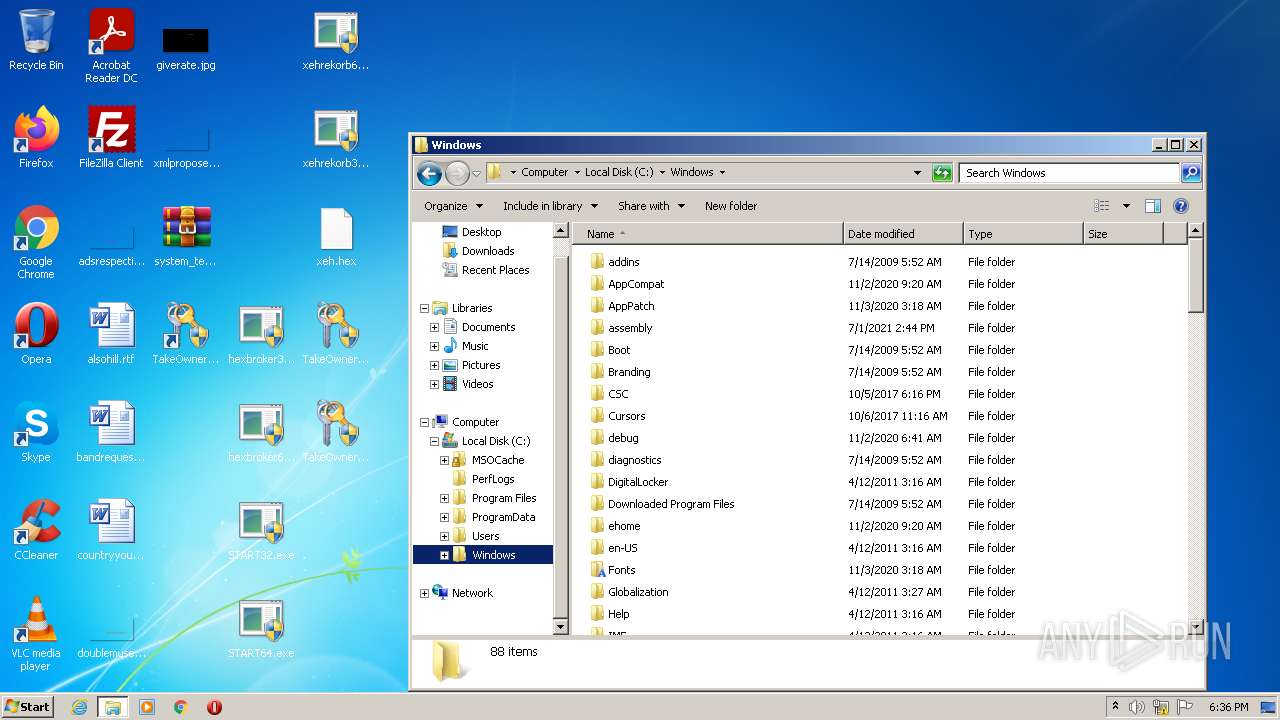Open FileZilla Client shortcut
Image resolution: width=1280 pixels, height=720 pixels.
pos(111,138)
